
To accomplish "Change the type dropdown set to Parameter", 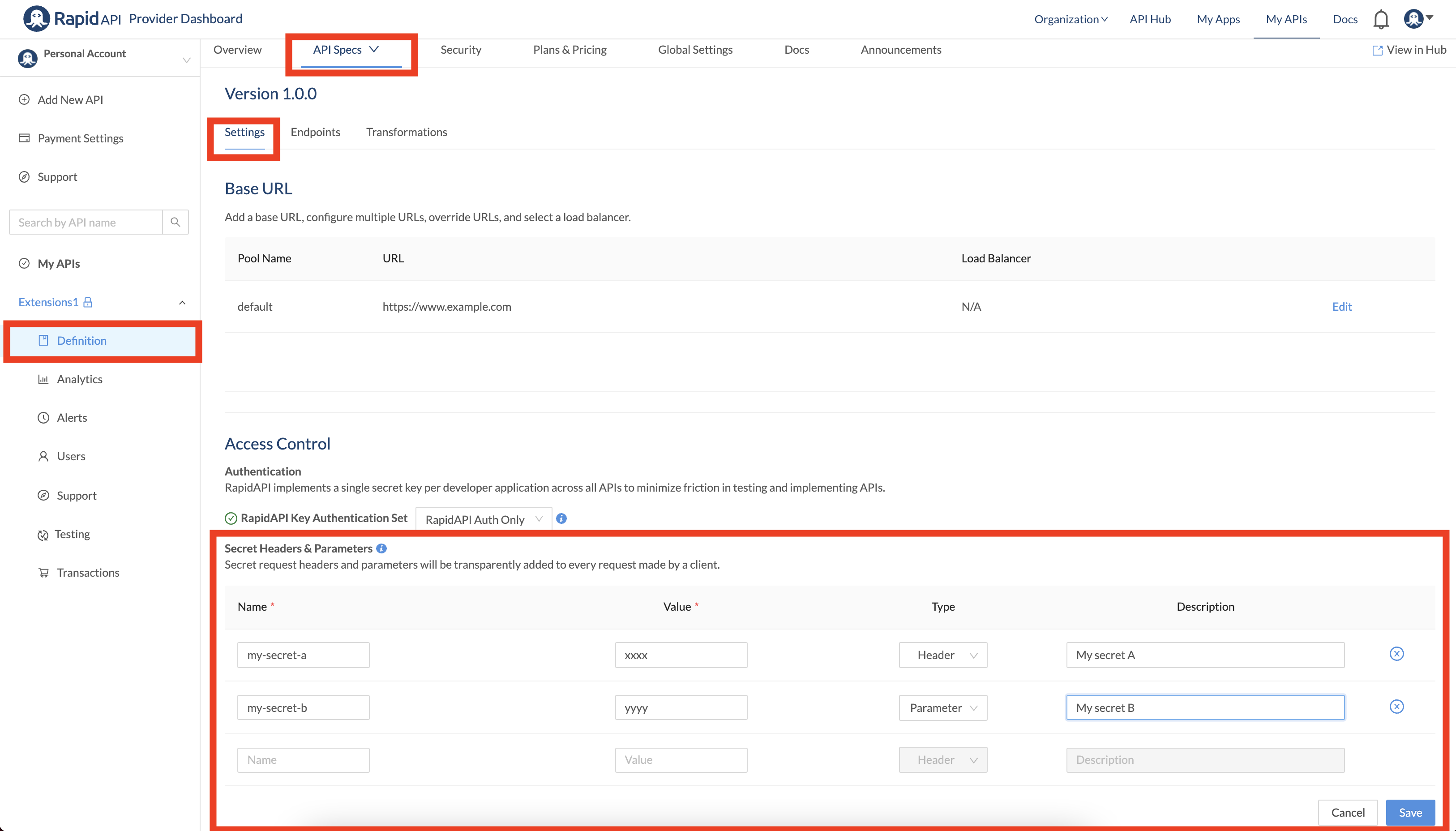I will [942, 708].
